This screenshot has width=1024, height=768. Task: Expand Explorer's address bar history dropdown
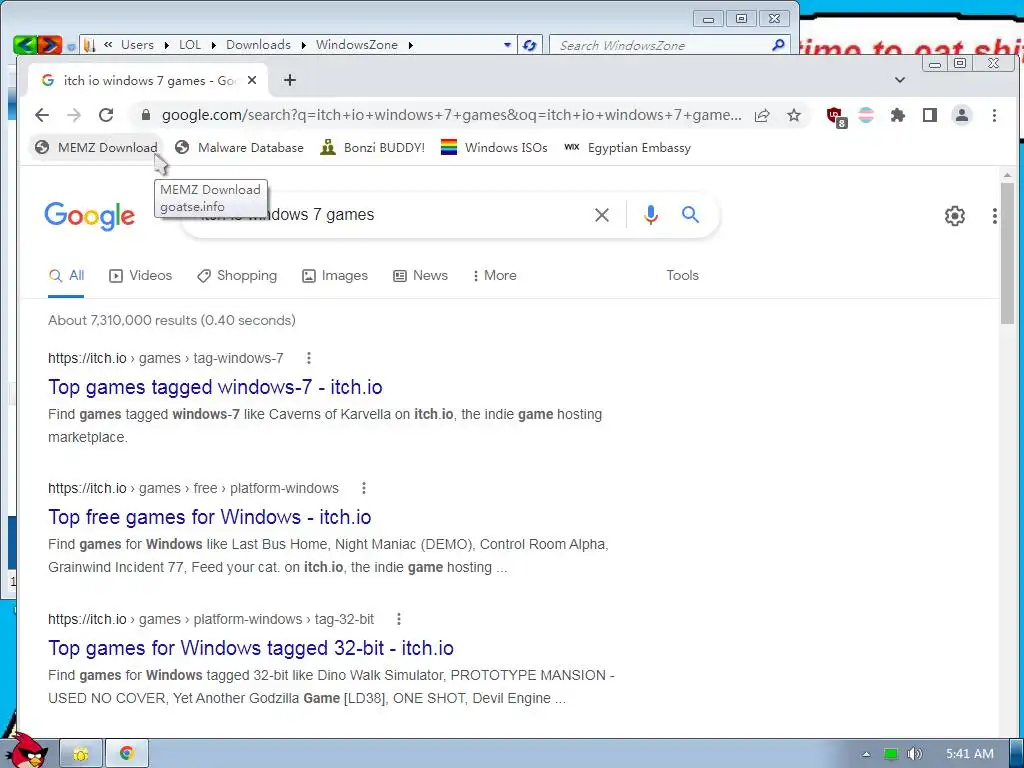click(507, 45)
